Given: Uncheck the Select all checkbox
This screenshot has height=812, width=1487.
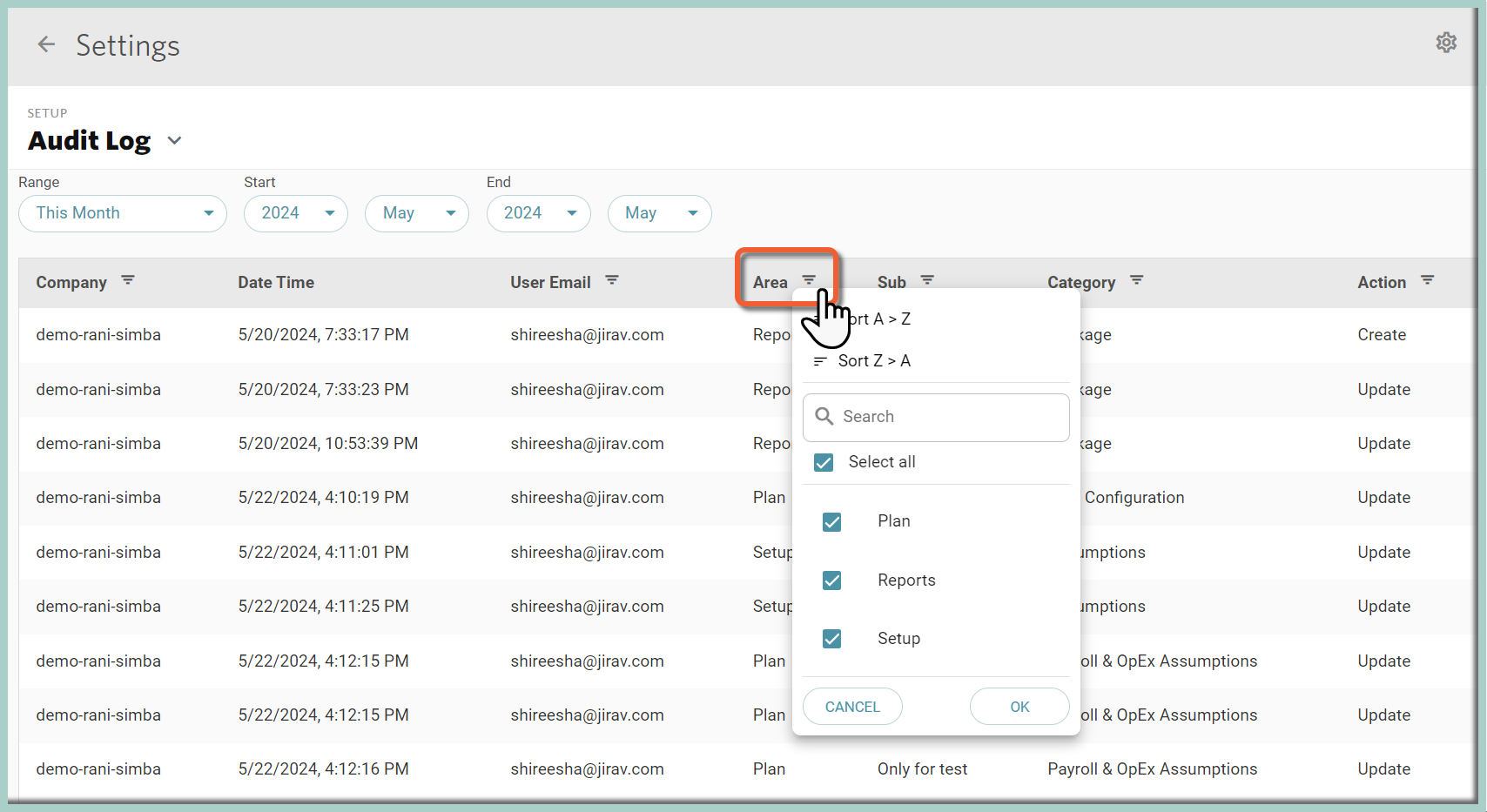Looking at the screenshot, I should coord(824,462).
